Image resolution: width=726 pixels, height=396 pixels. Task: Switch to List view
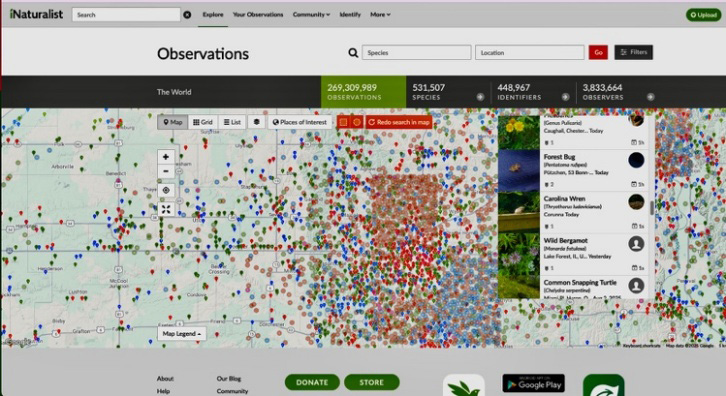tap(232, 122)
